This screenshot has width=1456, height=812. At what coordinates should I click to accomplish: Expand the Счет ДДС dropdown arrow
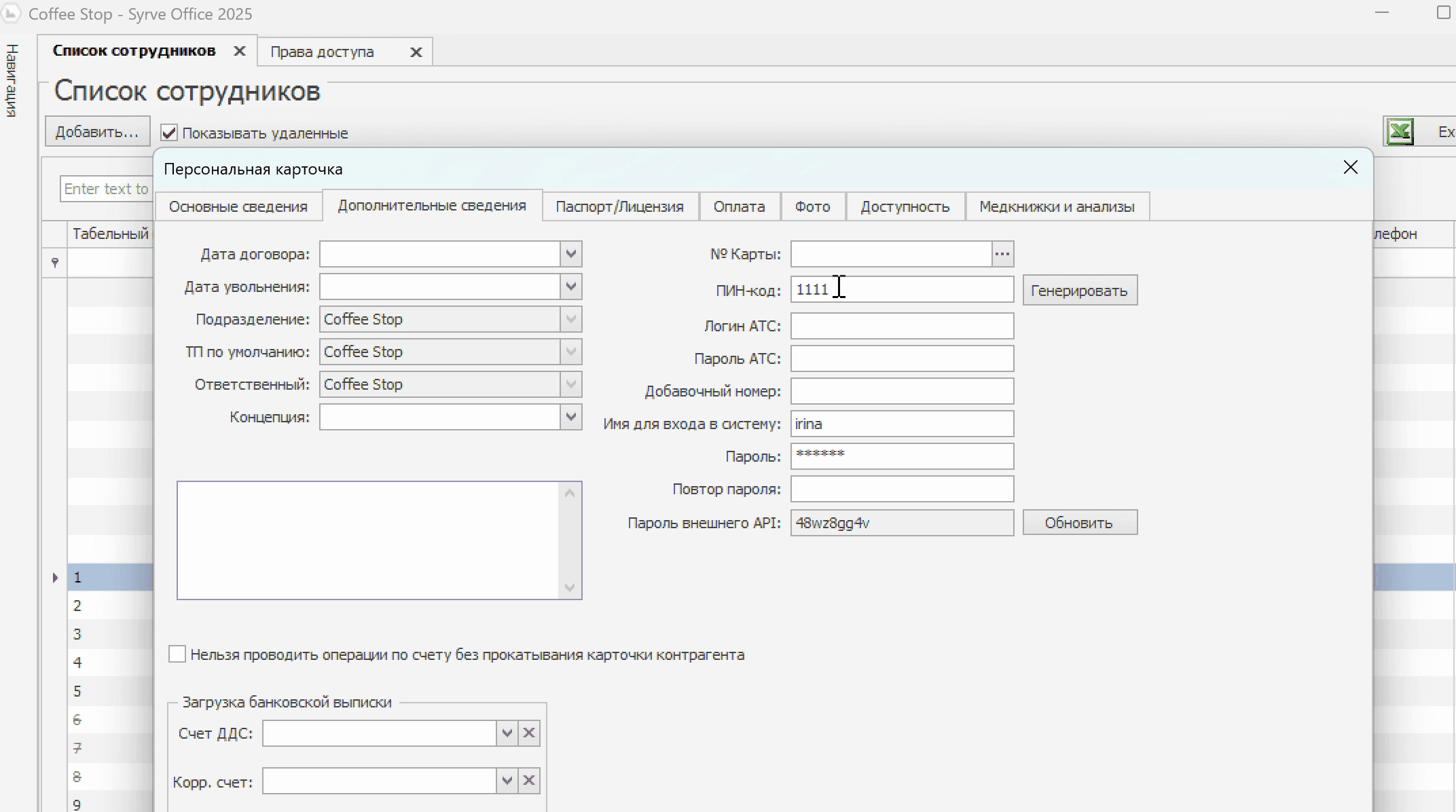click(x=507, y=733)
